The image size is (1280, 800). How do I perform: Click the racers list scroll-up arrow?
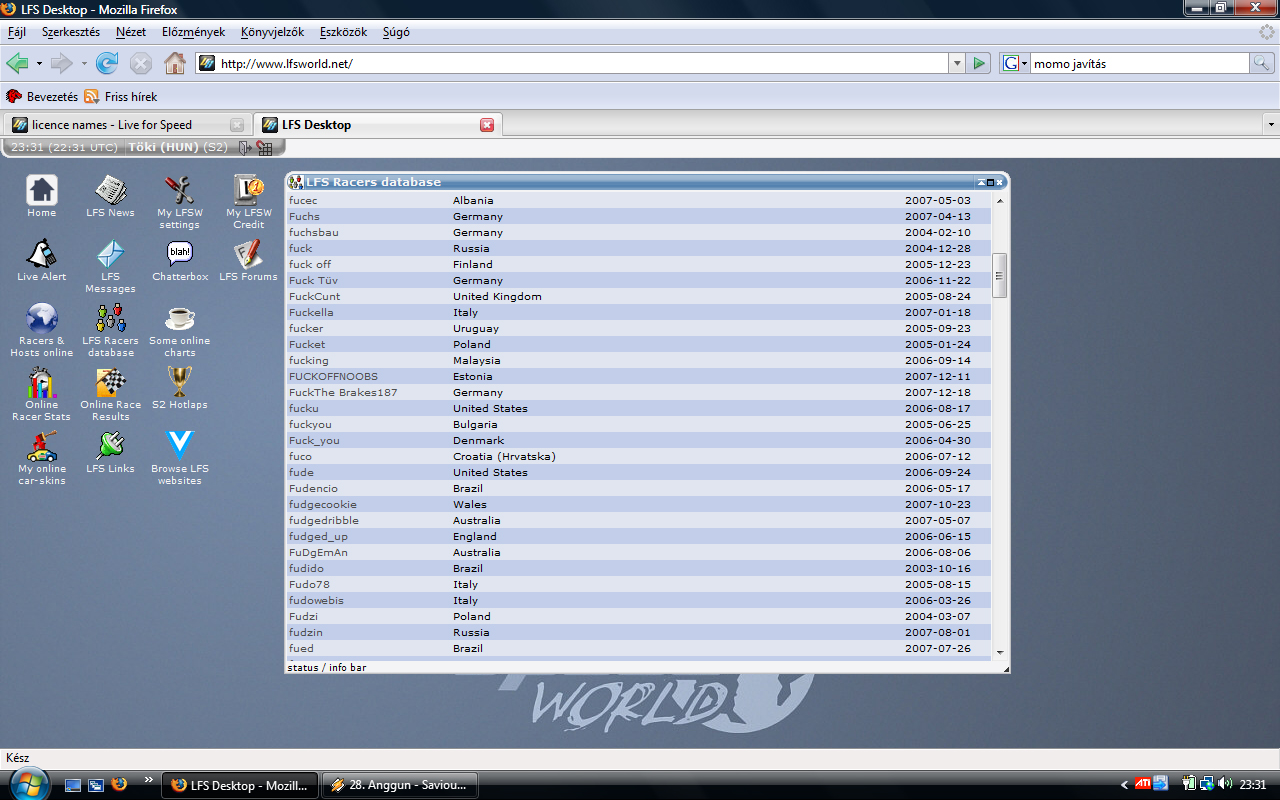click(999, 200)
